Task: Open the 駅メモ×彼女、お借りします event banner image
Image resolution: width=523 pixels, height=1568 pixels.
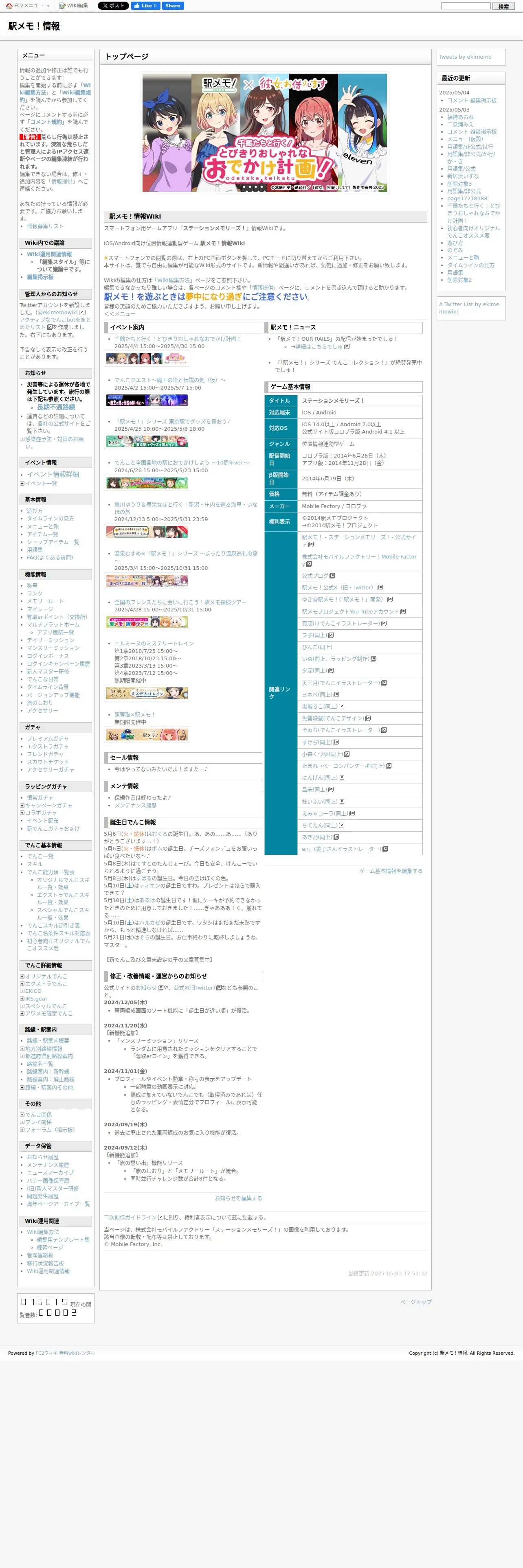Action: [x=265, y=133]
